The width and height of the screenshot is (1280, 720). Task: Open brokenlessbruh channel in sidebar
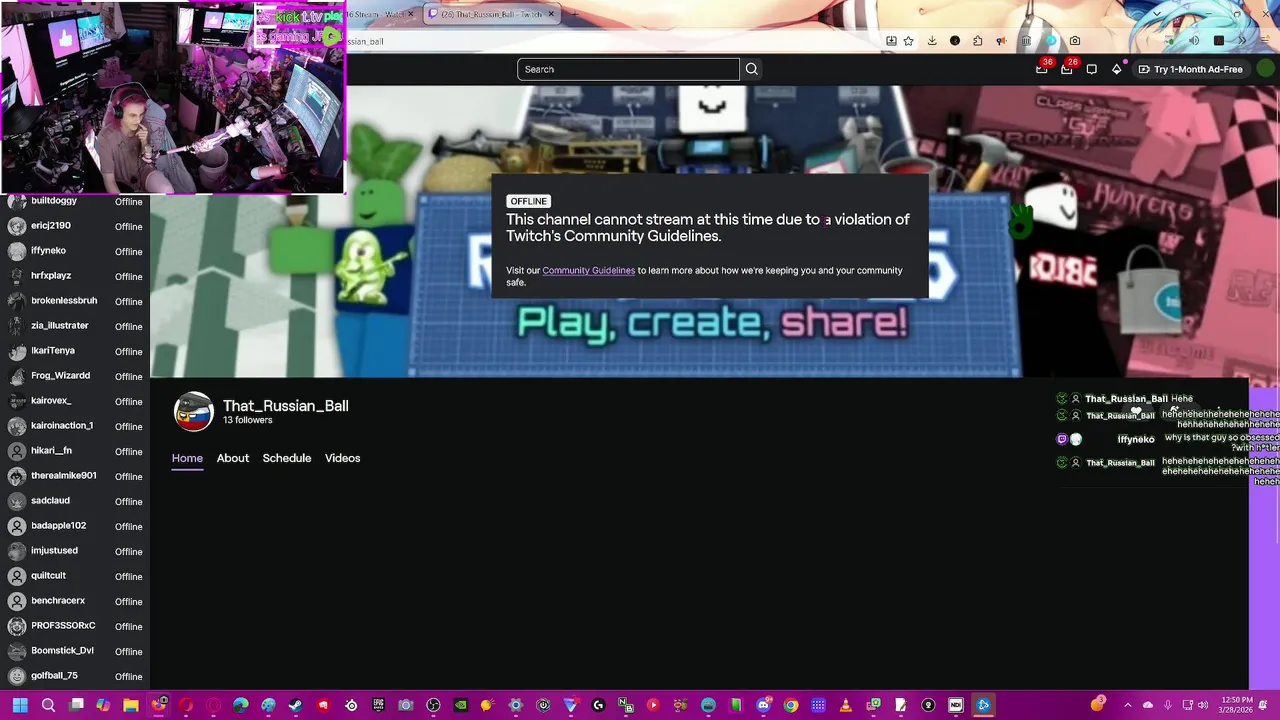coord(75,301)
